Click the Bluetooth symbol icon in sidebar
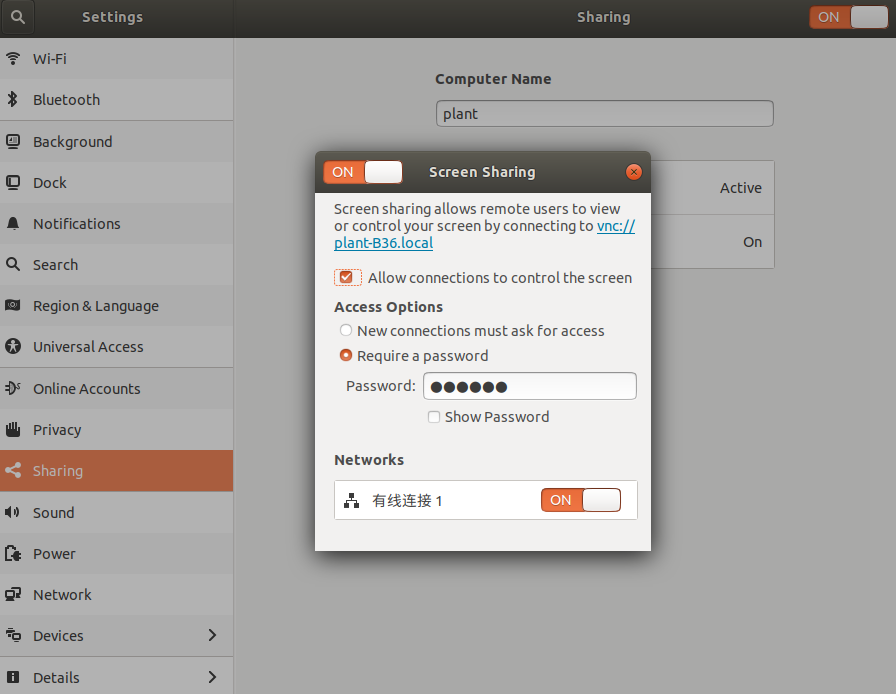Screen dimensions: 896x694 tap(13, 99)
